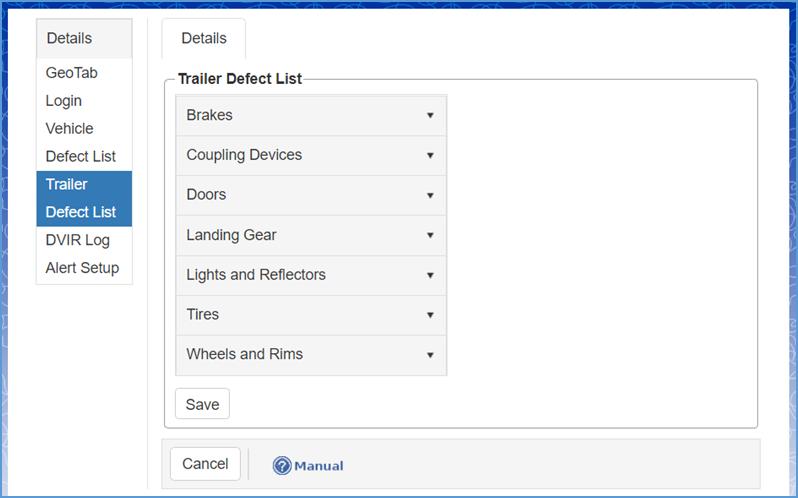Go to the Vehicle sidebar section

coord(69,129)
